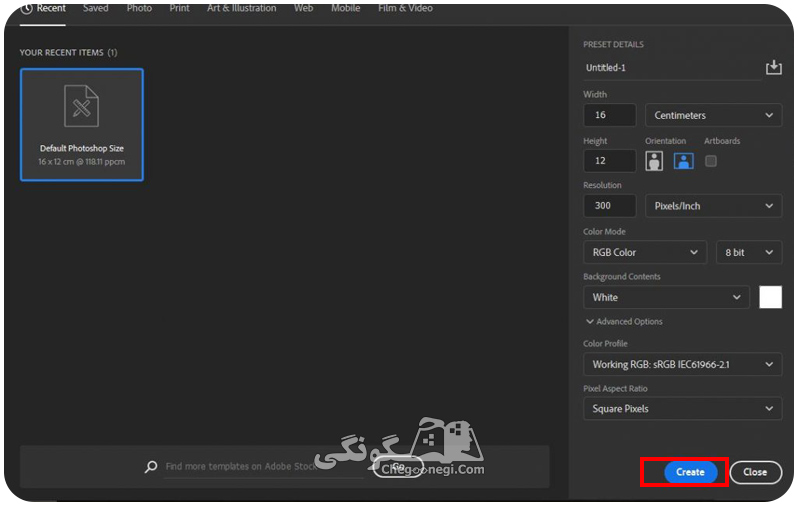Open the RGB Color mode dropdown
Screen dimensions: 798x508
645,252
